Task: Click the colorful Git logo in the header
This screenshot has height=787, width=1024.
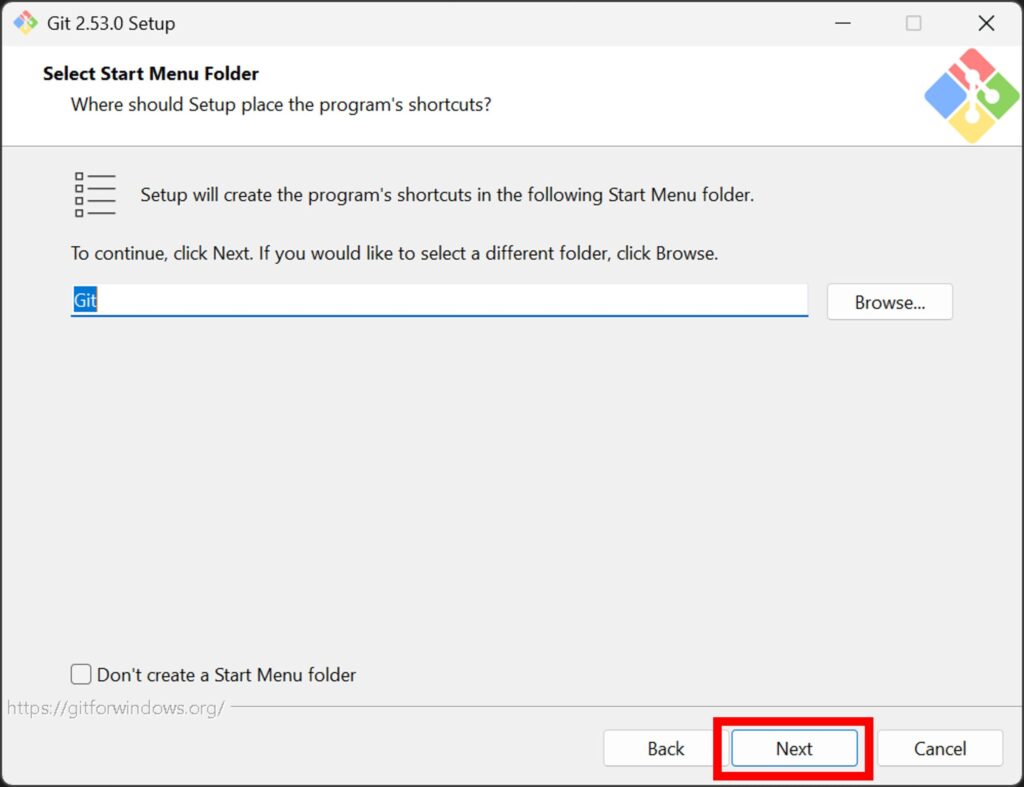Action: click(x=970, y=95)
